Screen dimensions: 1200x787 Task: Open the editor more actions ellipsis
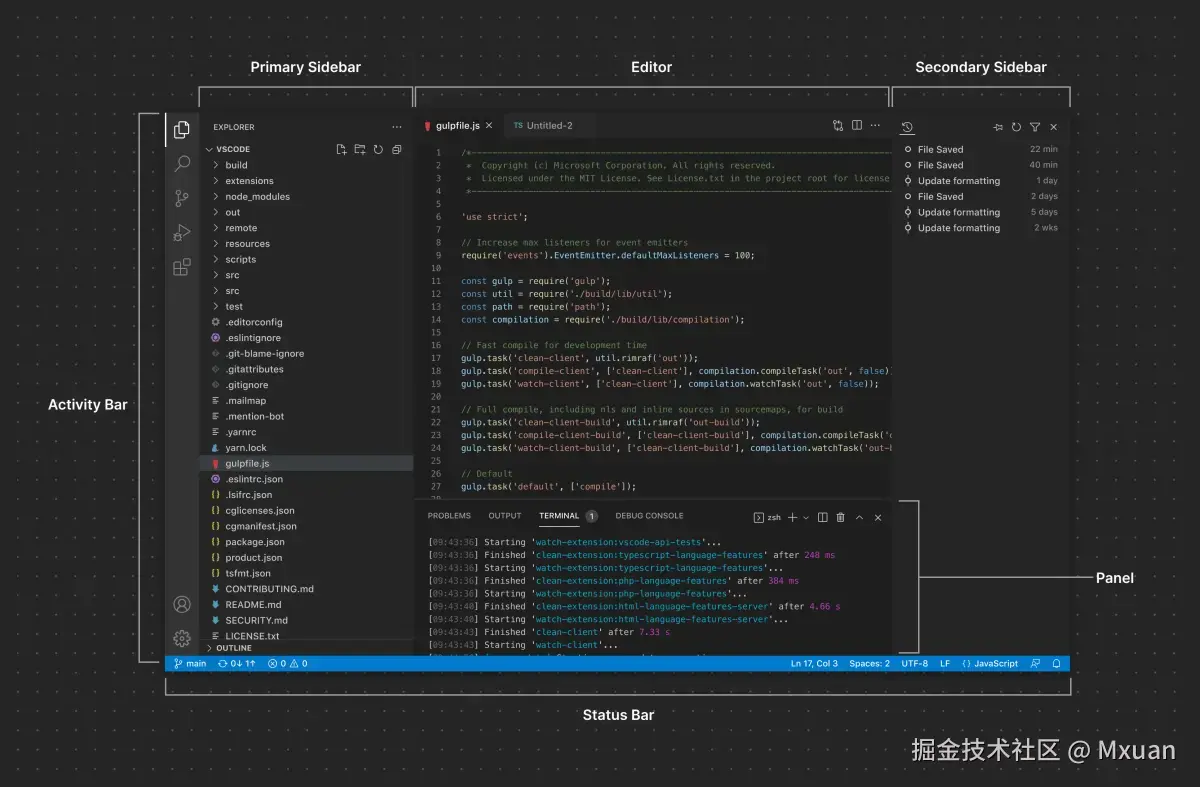[x=875, y=126]
